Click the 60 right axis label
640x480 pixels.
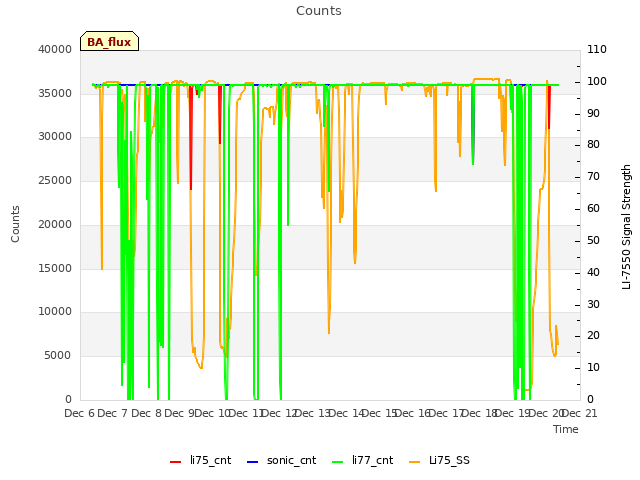tap(593, 209)
